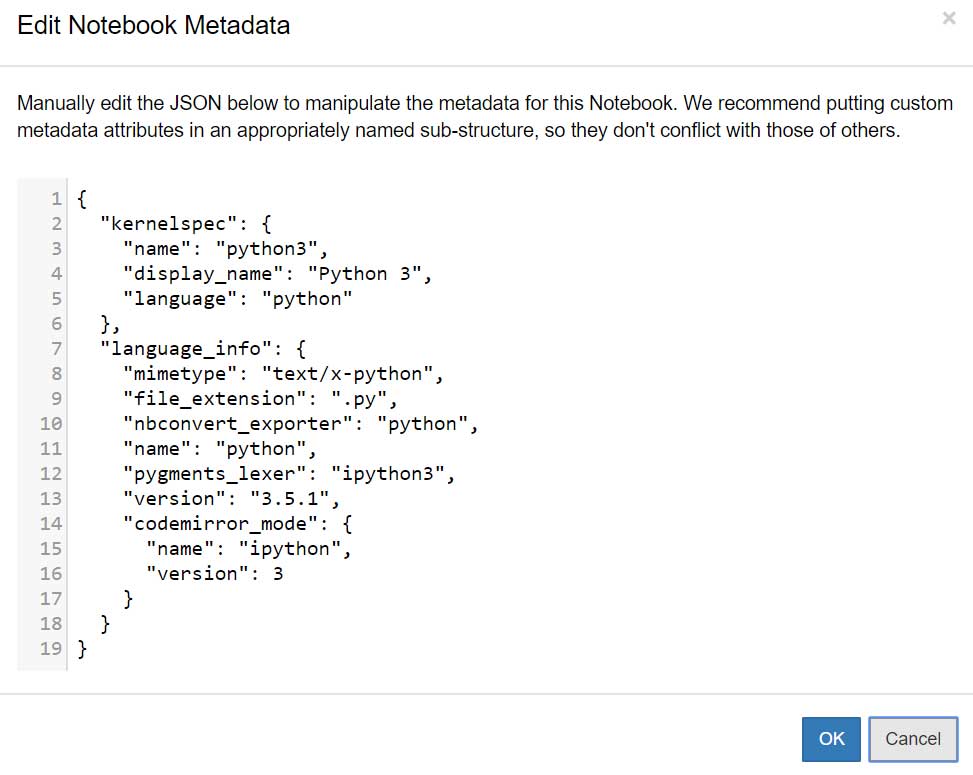Close the Edit Notebook Metadata dialog
This screenshot has height=775, width=973.
(948, 18)
